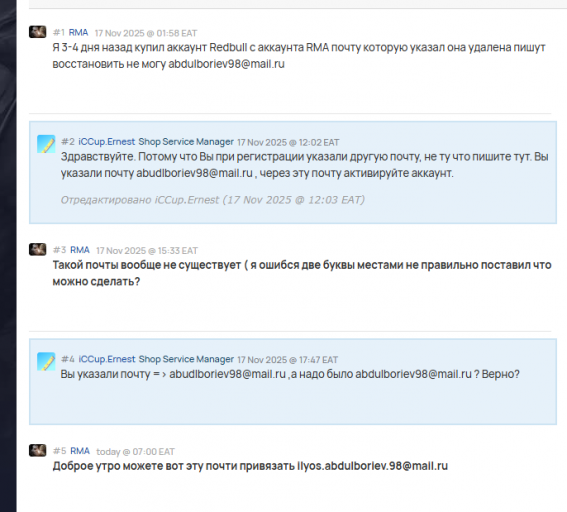Screen dimensions: 567x512
Task: Click Shop Service Manager label in post #2
Action: pos(186,142)
